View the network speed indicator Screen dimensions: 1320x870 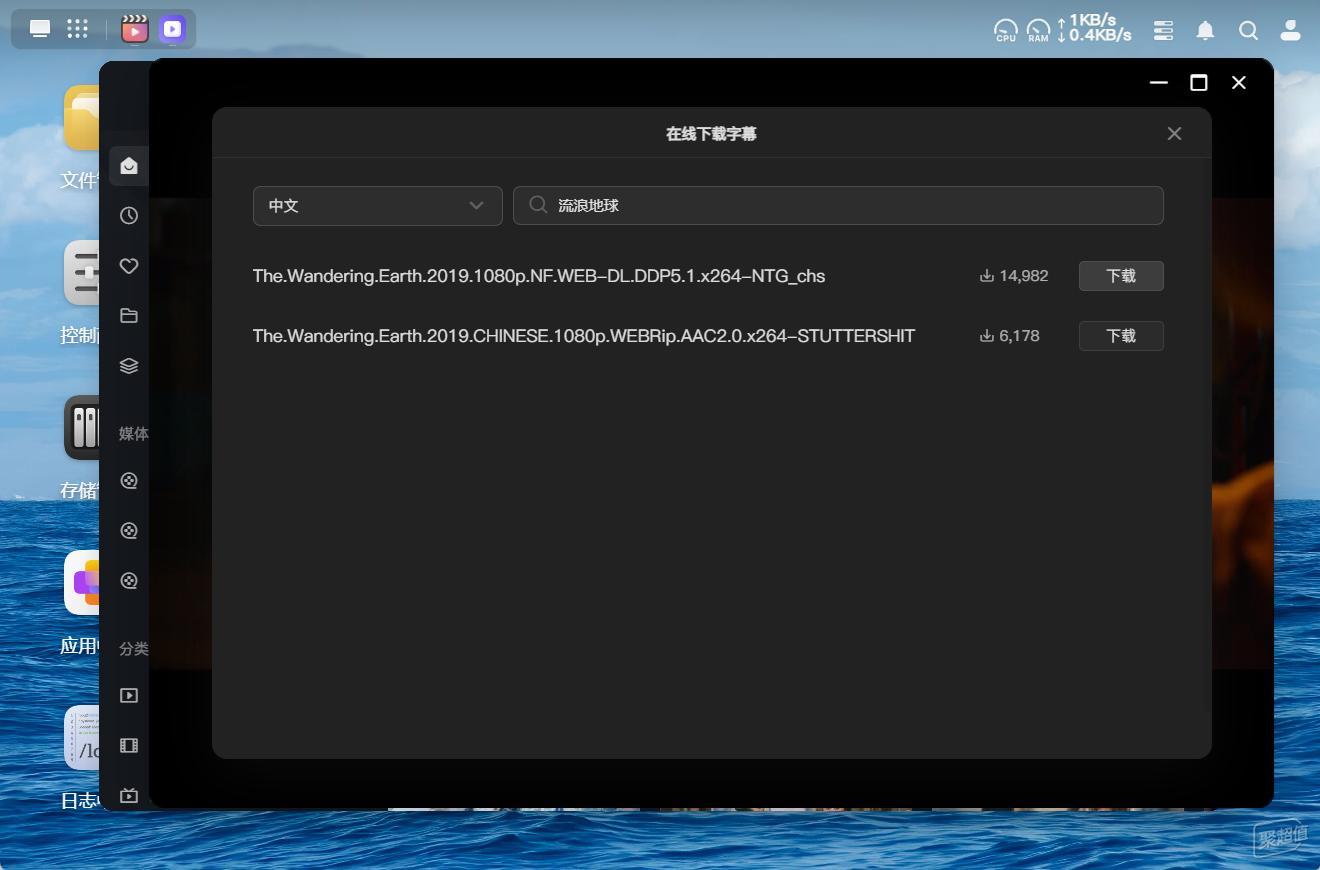click(x=1094, y=28)
